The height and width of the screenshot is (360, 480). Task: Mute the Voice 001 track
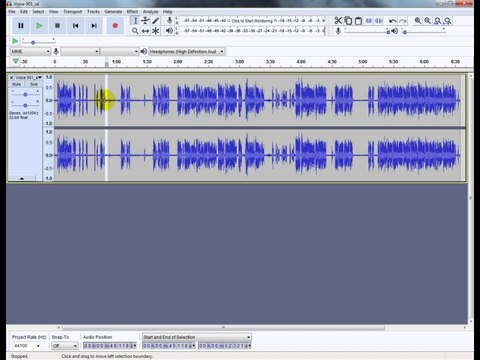coord(17,84)
